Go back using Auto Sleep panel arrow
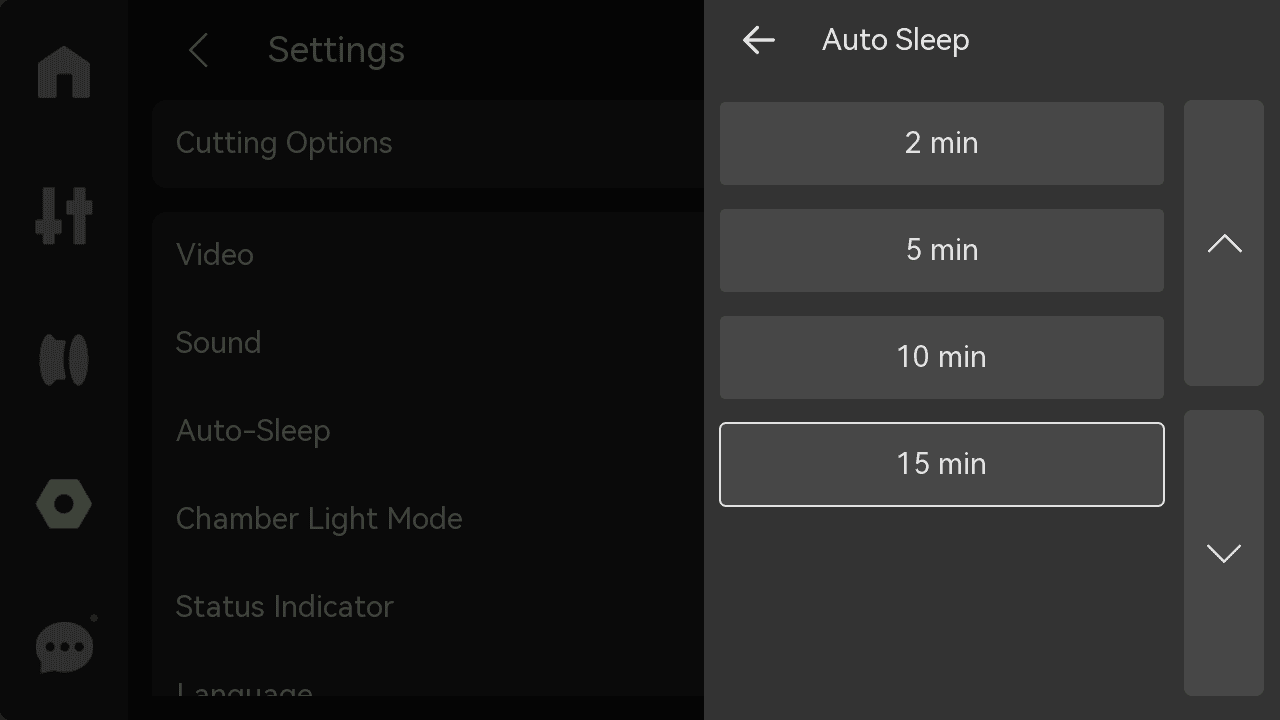Screen dimensions: 1280x720 (759, 40)
